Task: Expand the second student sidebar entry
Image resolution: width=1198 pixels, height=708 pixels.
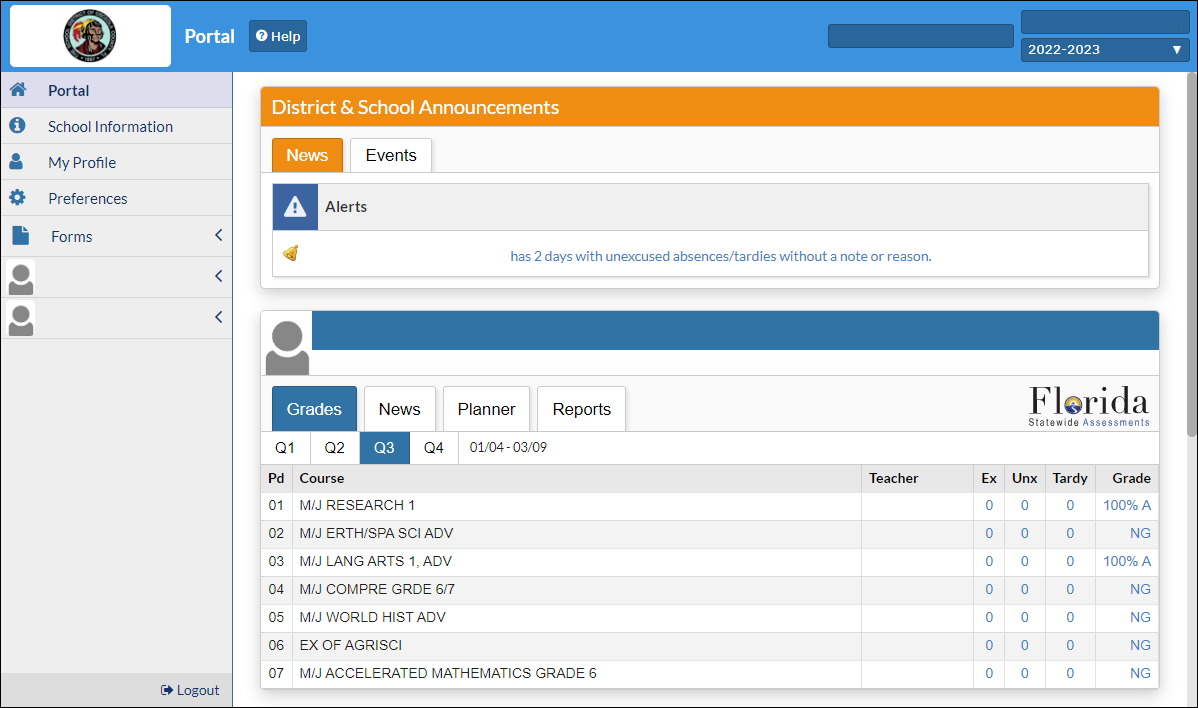Action: (218, 317)
